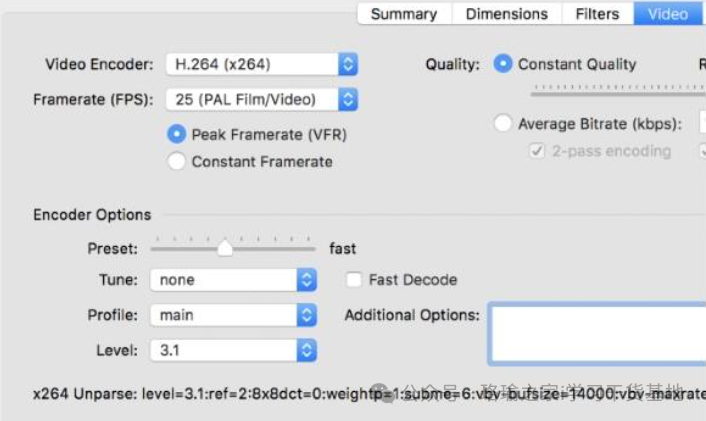Select Peak Framerate (VFR) option

(177, 134)
